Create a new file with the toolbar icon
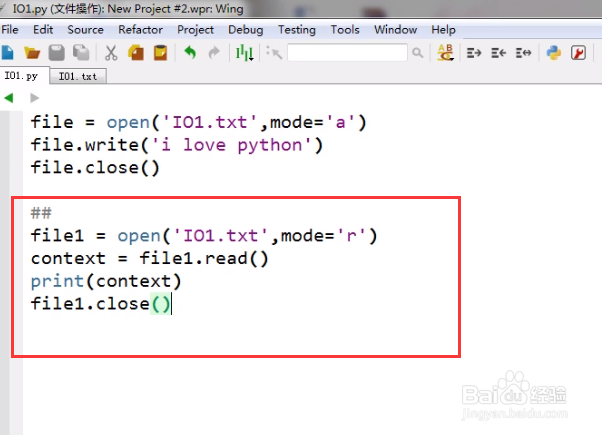Image resolution: width=602 pixels, height=435 pixels. (8, 53)
